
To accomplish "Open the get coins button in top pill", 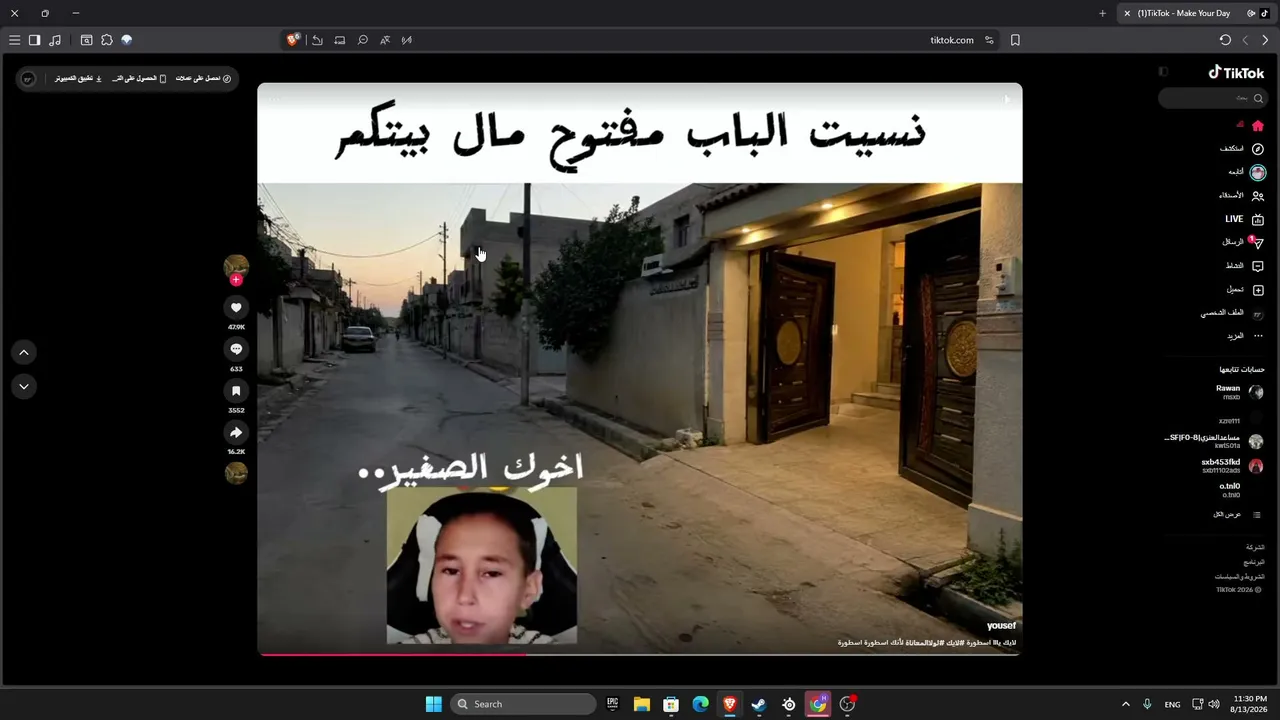I will [204, 78].
